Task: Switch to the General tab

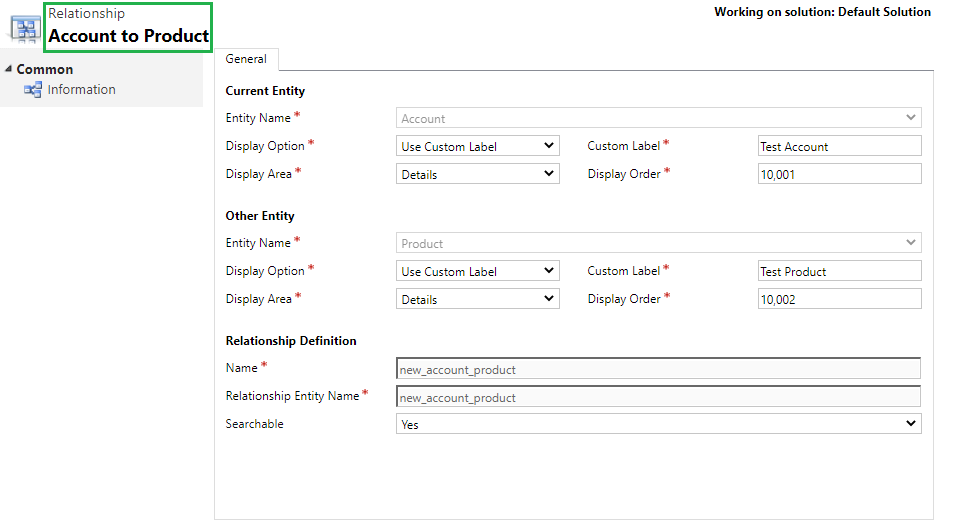Action: 246,59
